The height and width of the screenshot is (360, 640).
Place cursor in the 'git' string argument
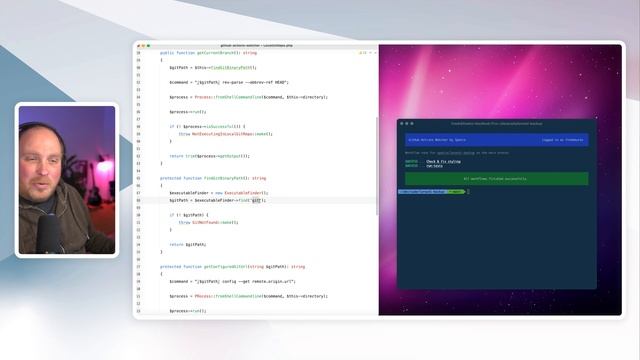point(256,200)
